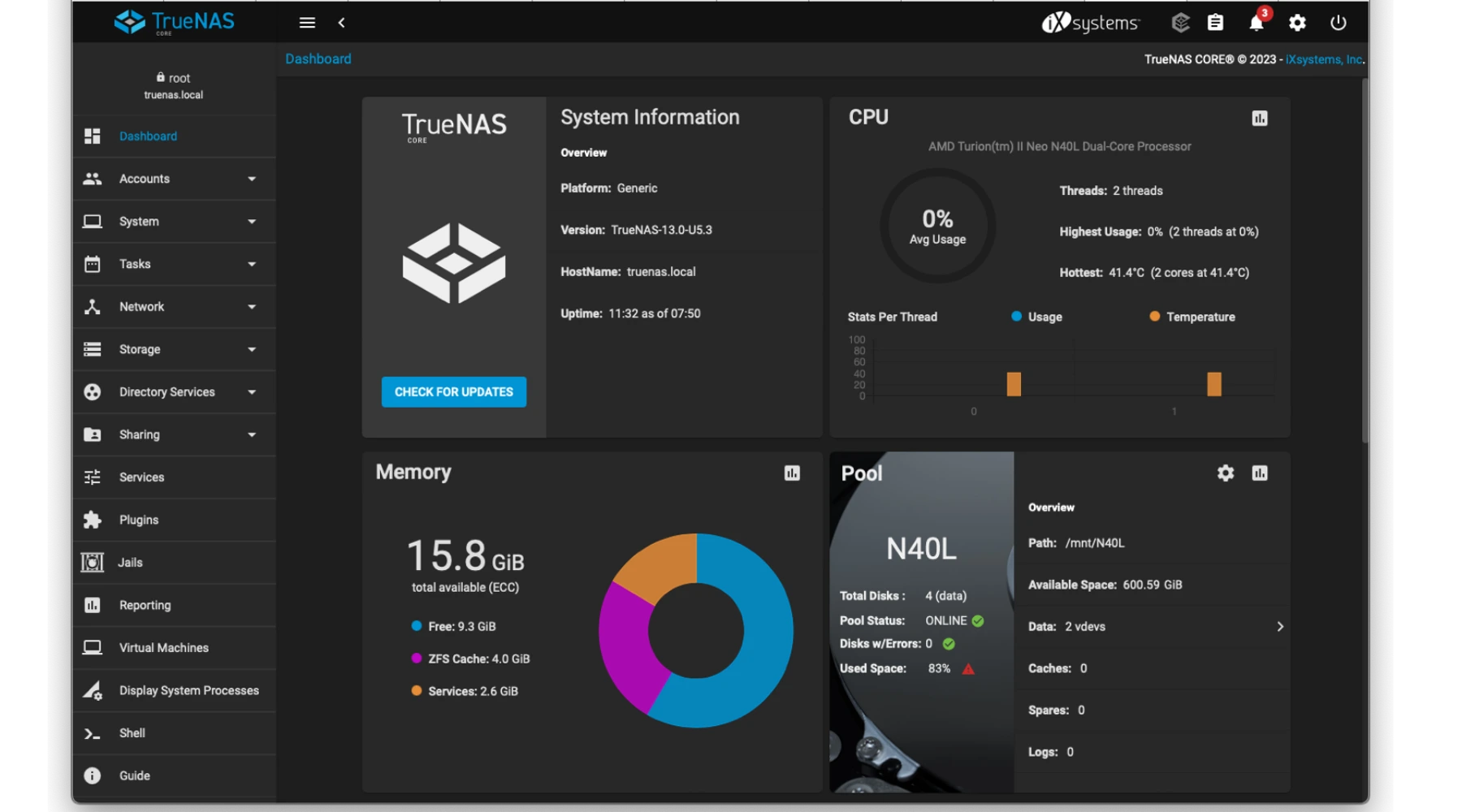Click the Dashboard breadcrumb link
Screen dimensions: 1462x812
[318, 58]
